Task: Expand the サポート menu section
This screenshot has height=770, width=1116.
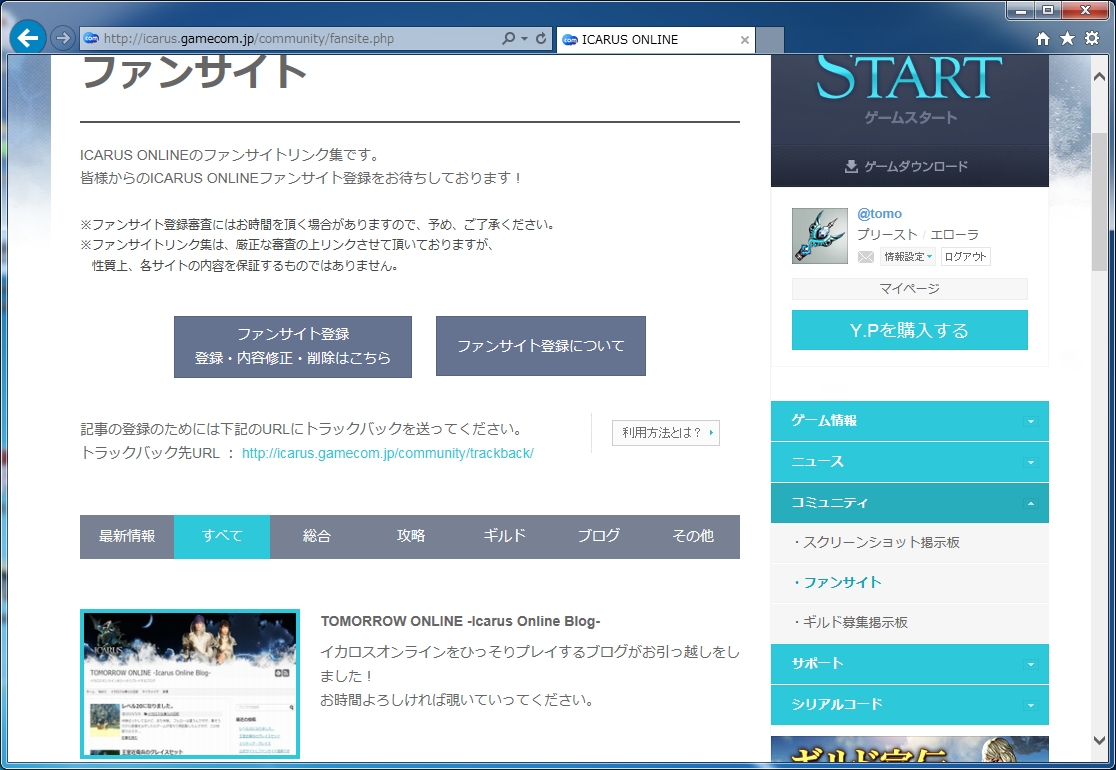Action: click(910, 663)
